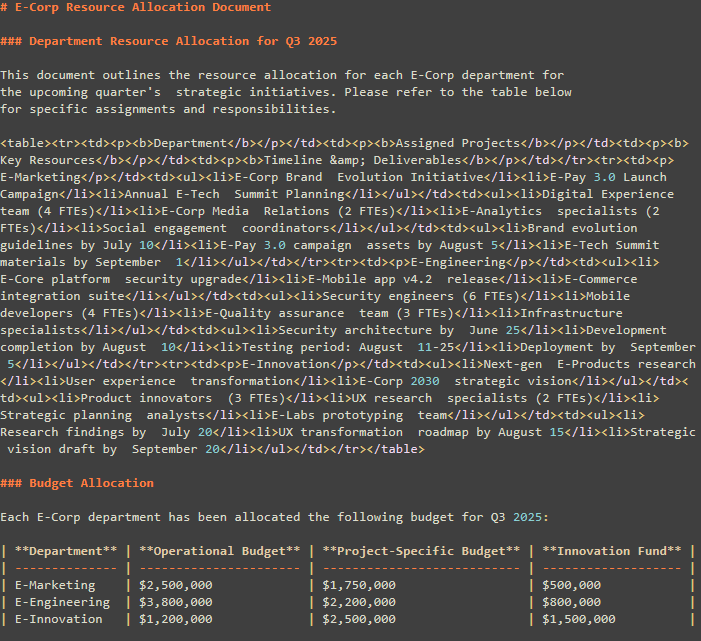Click the opening <table> tag
Image resolution: width=701 pixels, height=641 pixels.
click(25, 143)
